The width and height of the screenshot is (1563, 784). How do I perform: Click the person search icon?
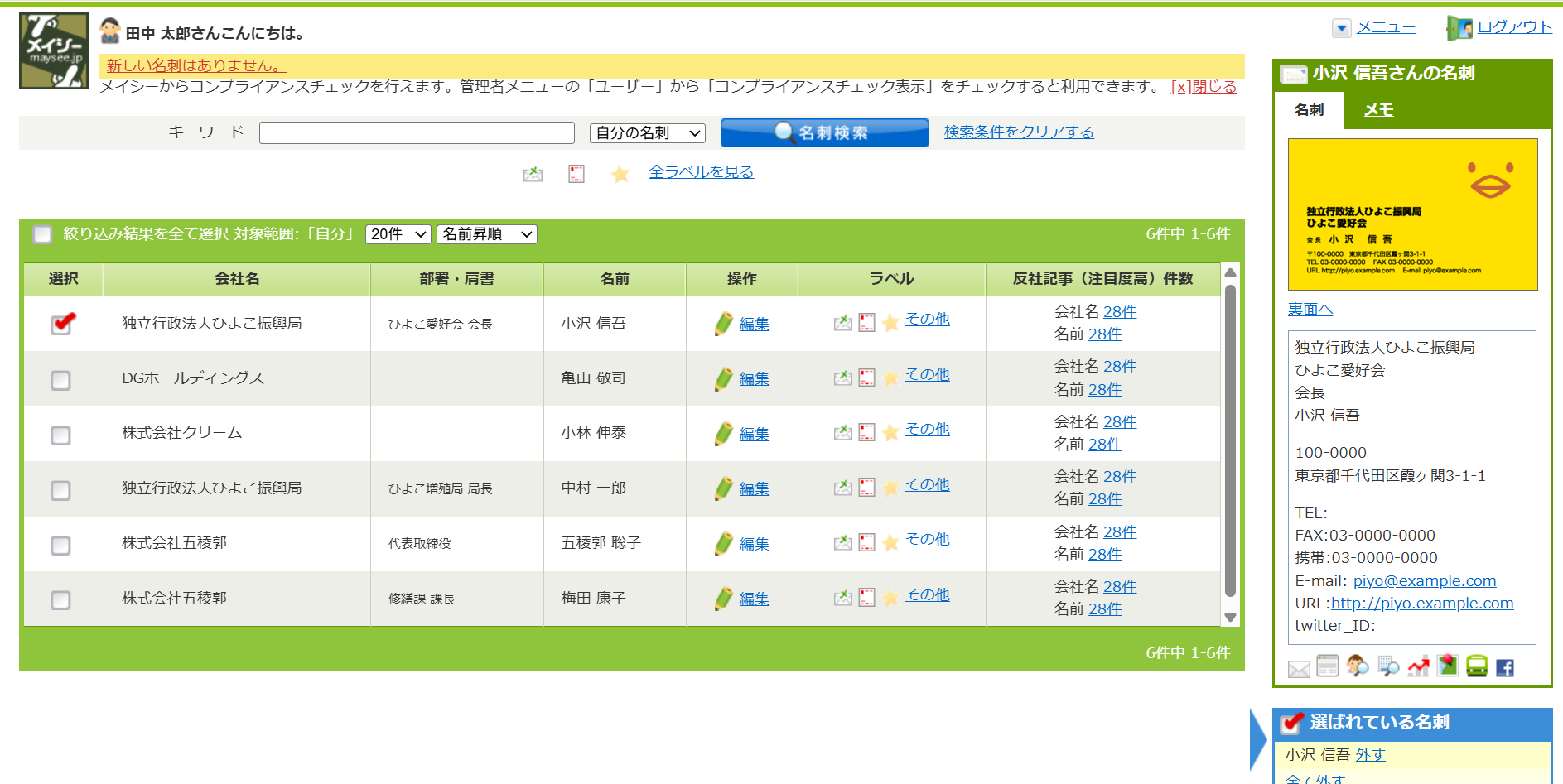tap(1358, 666)
